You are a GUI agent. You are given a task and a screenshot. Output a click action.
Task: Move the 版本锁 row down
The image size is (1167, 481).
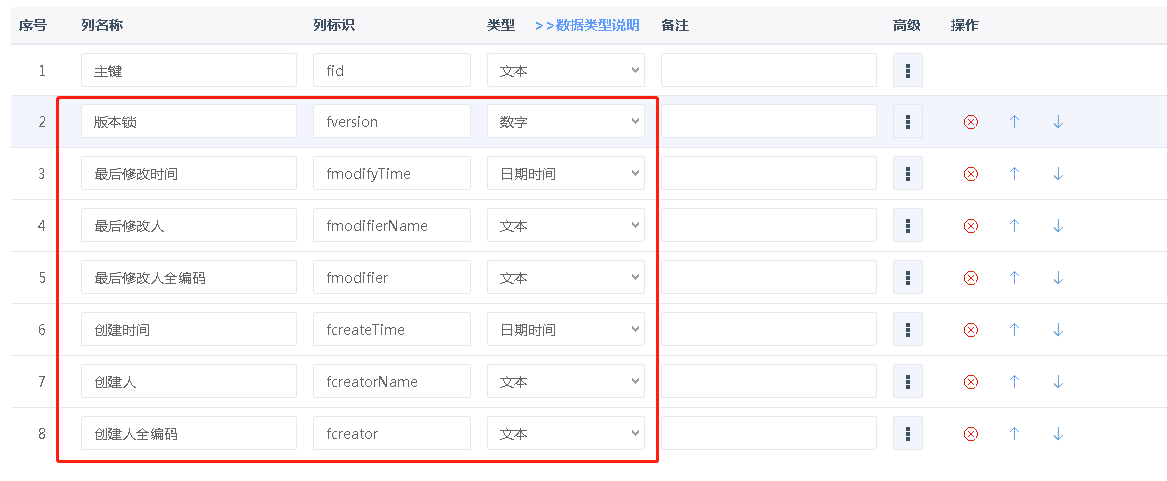pyautogui.click(x=1058, y=122)
